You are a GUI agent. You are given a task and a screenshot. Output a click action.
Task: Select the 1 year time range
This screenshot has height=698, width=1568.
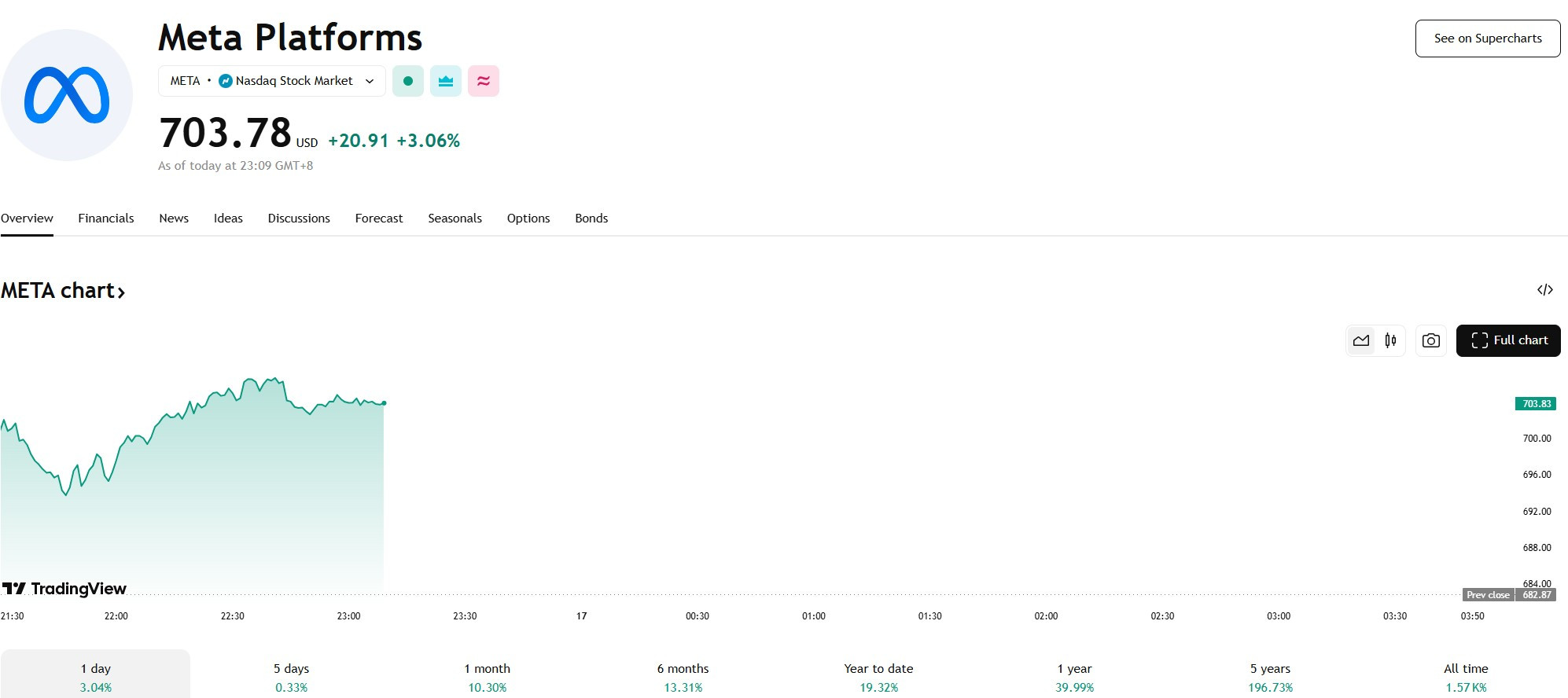pos(1075,676)
